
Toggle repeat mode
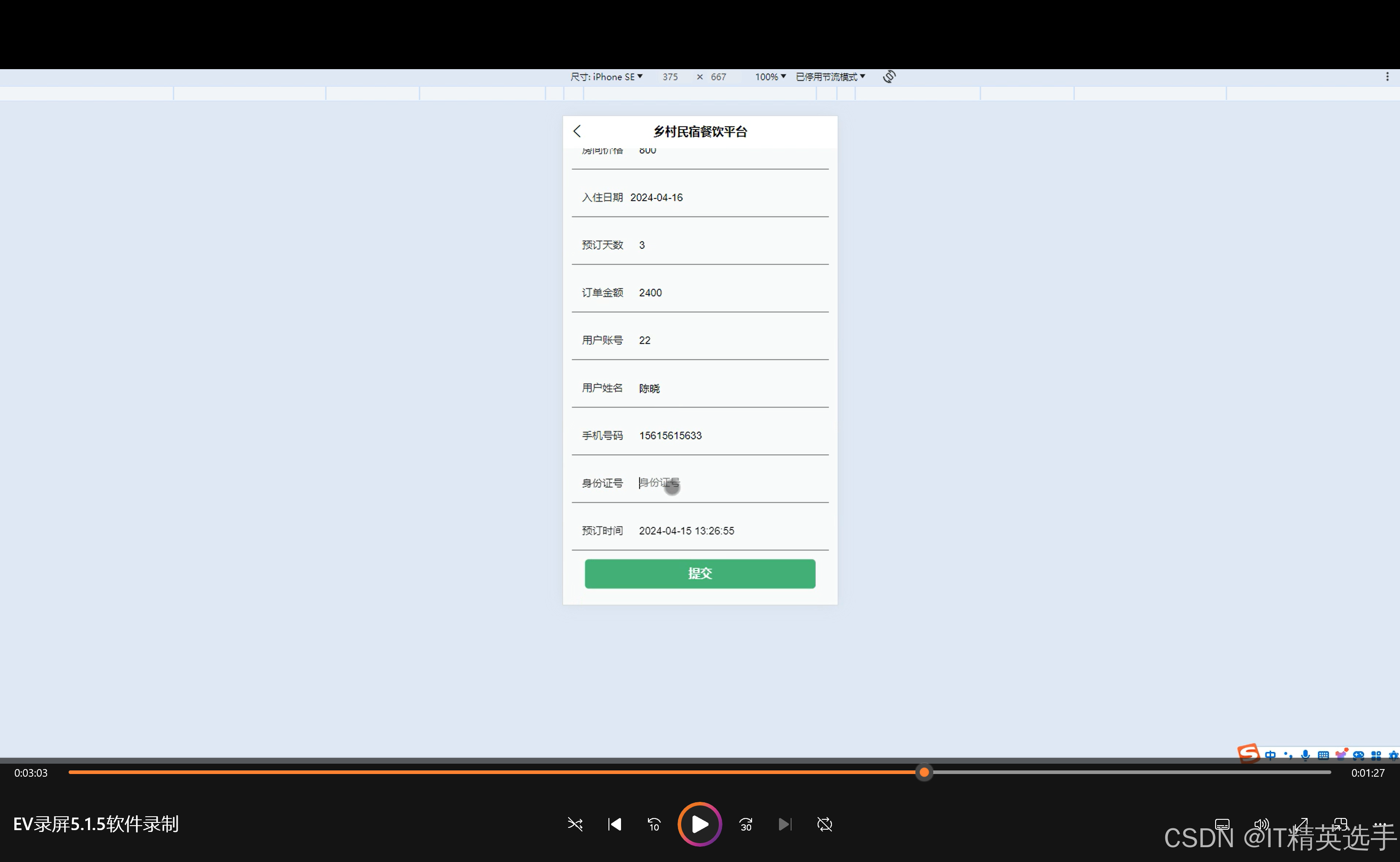pos(824,824)
